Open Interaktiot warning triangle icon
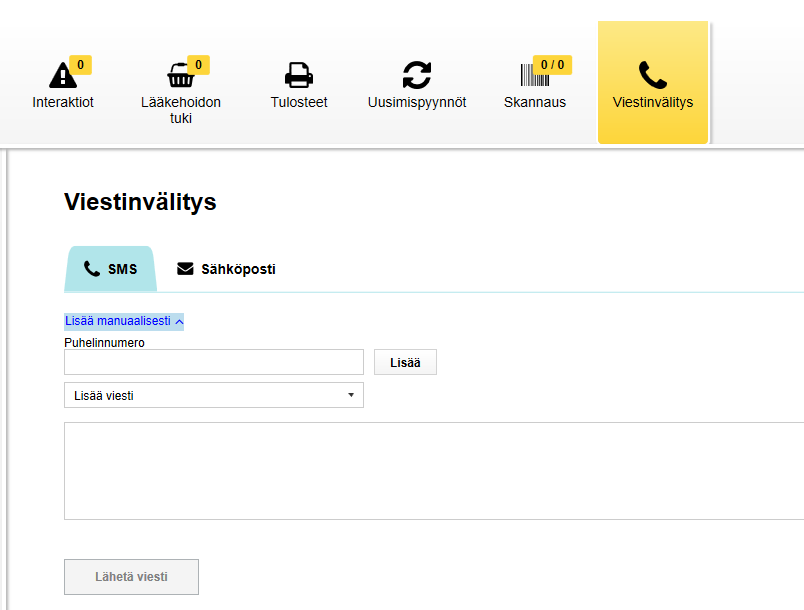Screen dimensions: 804x610 (63, 75)
